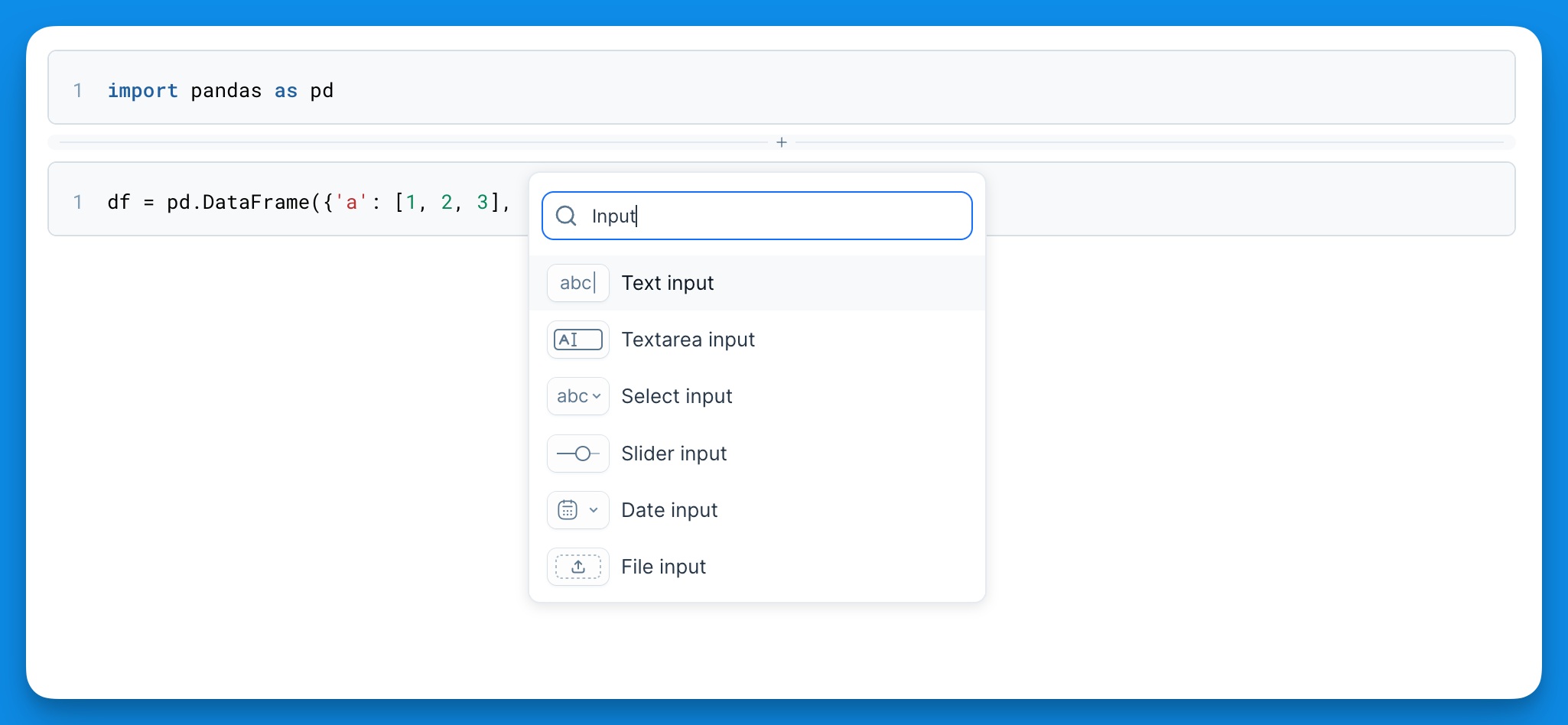The image size is (1568, 725).
Task: Click the Textarea input icon
Action: pos(578,340)
